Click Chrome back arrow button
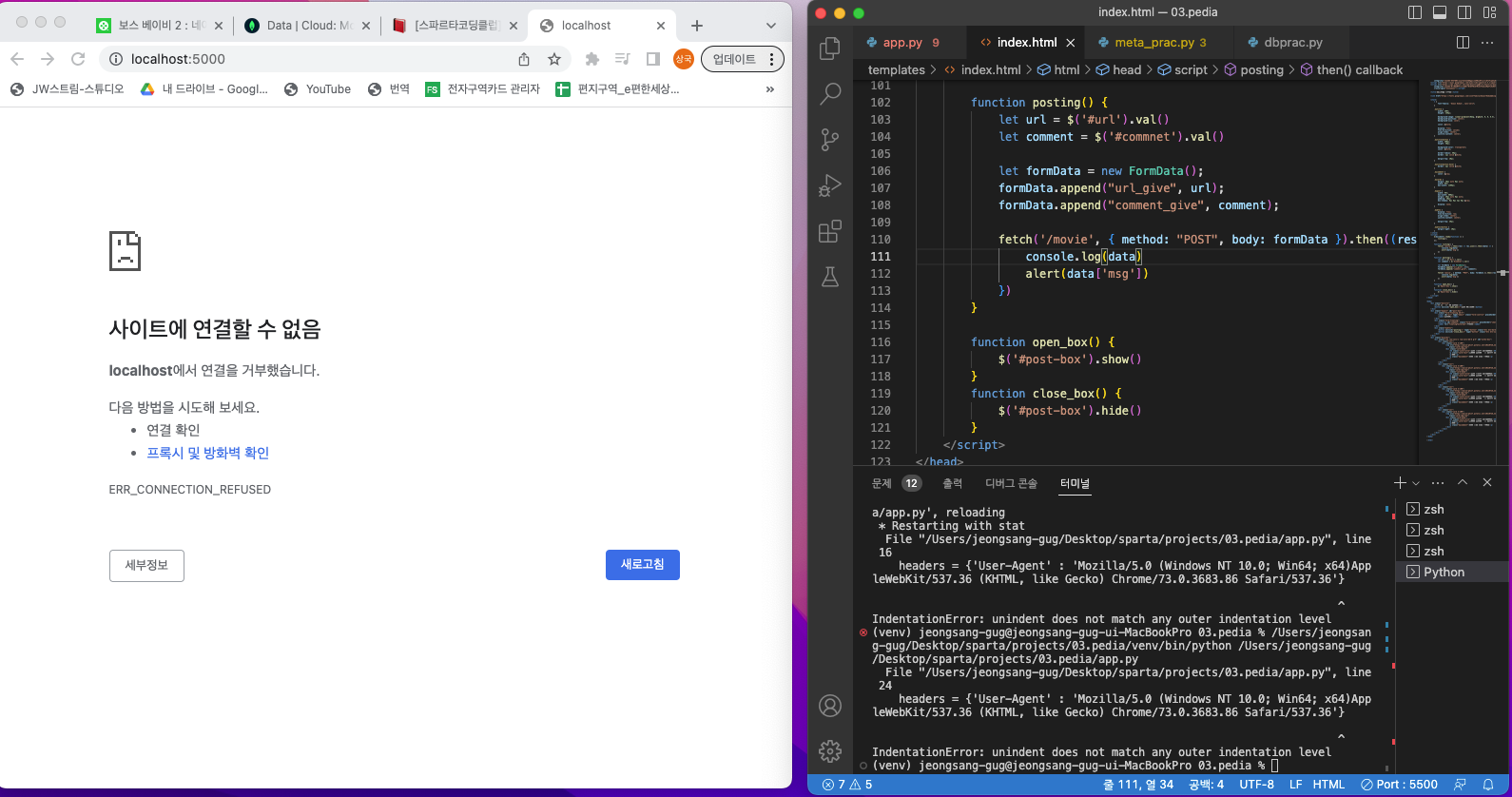The height and width of the screenshot is (797, 1512). pos(17,59)
